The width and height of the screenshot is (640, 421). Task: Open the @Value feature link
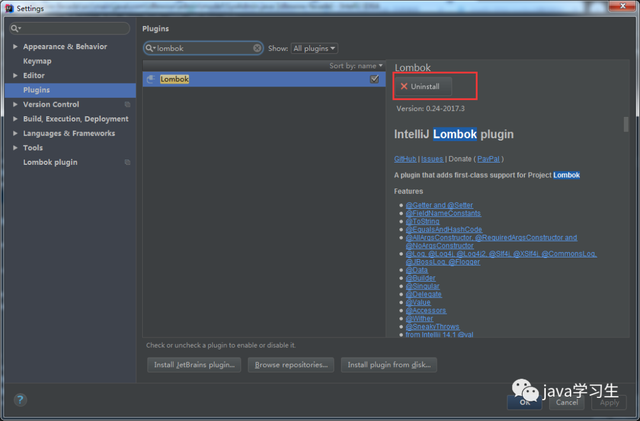click(x=418, y=303)
